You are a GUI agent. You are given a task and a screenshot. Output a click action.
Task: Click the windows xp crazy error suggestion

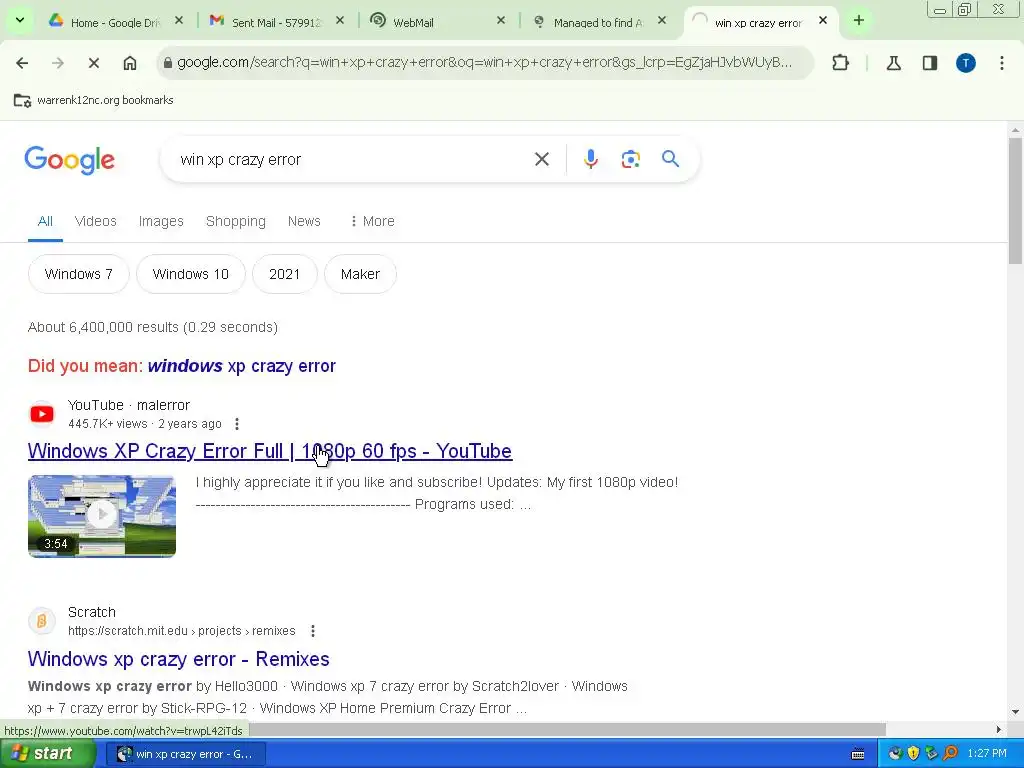coord(242,366)
